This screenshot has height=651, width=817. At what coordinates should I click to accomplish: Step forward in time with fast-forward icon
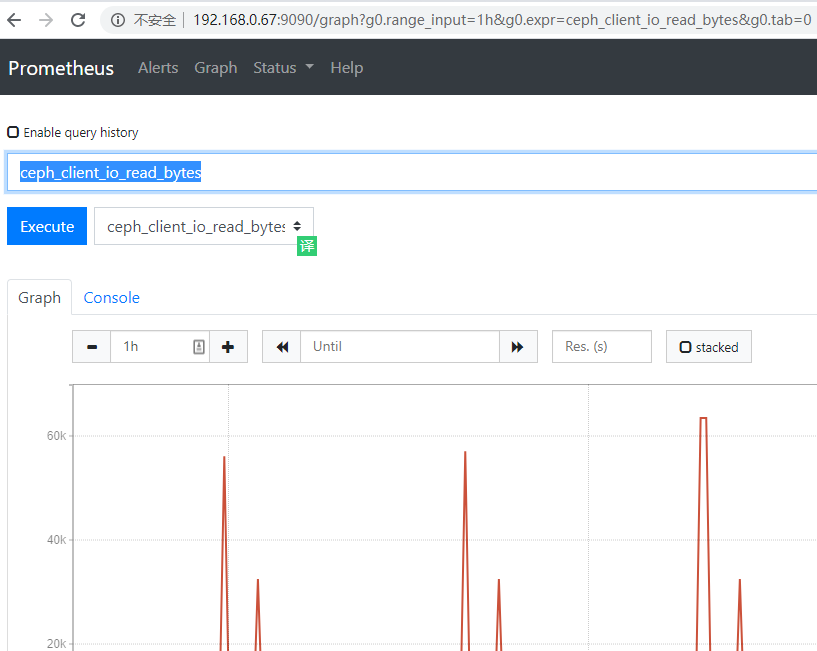click(x=518, y=347)
